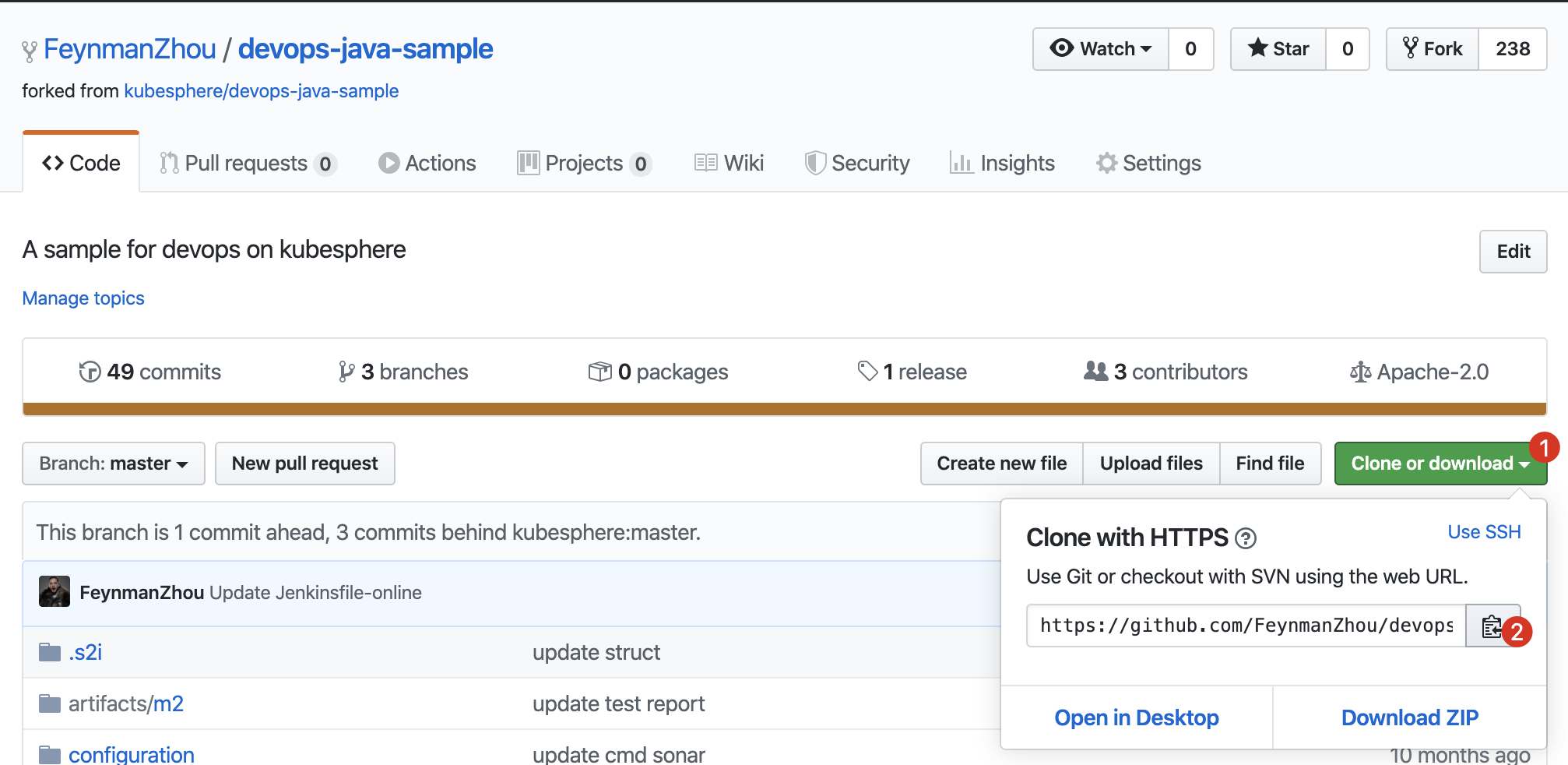Open the Projects tab

coord(585,163)
